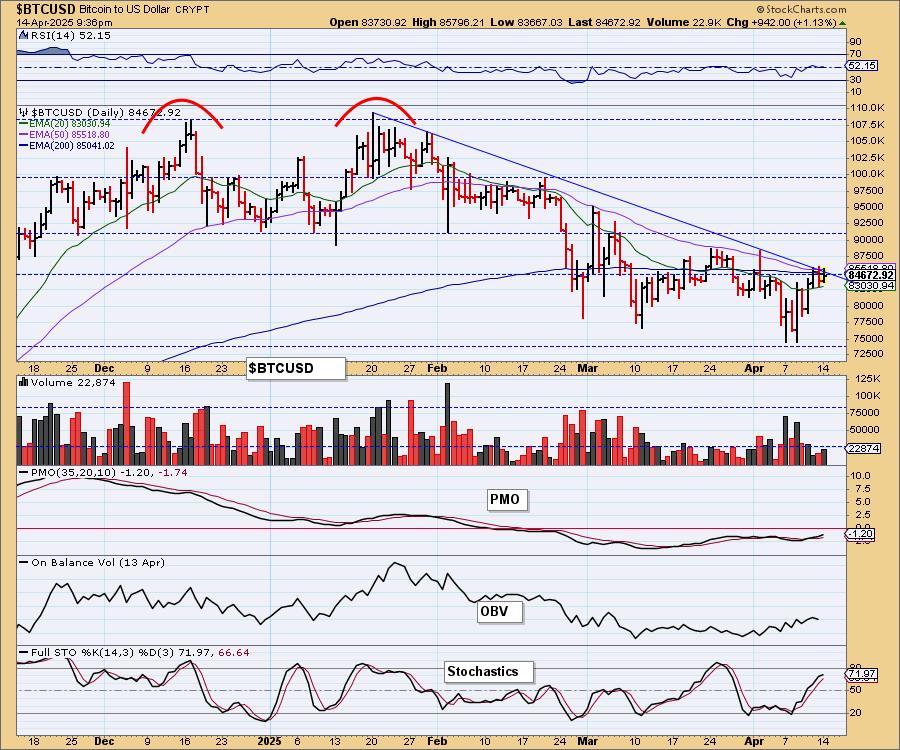Click the PMO annotation box
The image size is (900, 750).
pyautogui.click(x=505, y=499)
